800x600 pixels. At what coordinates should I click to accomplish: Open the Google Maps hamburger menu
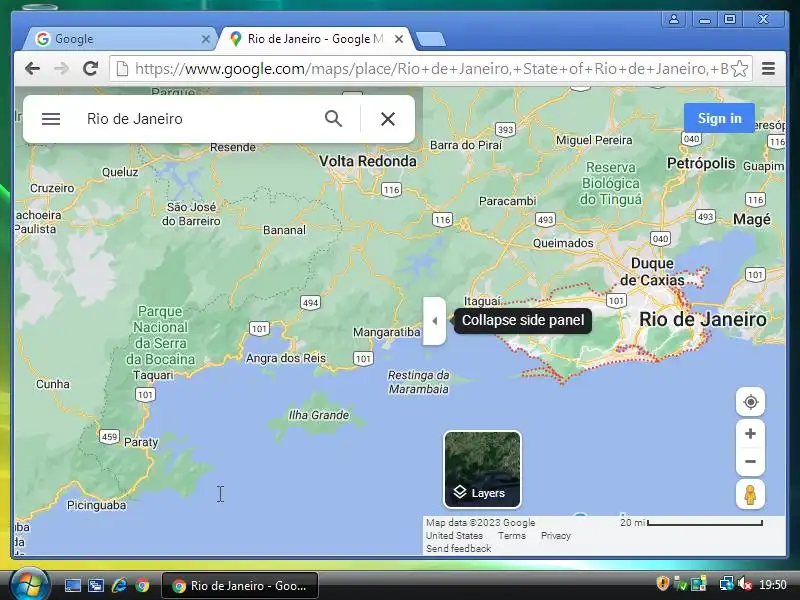[x=51, y=119]
